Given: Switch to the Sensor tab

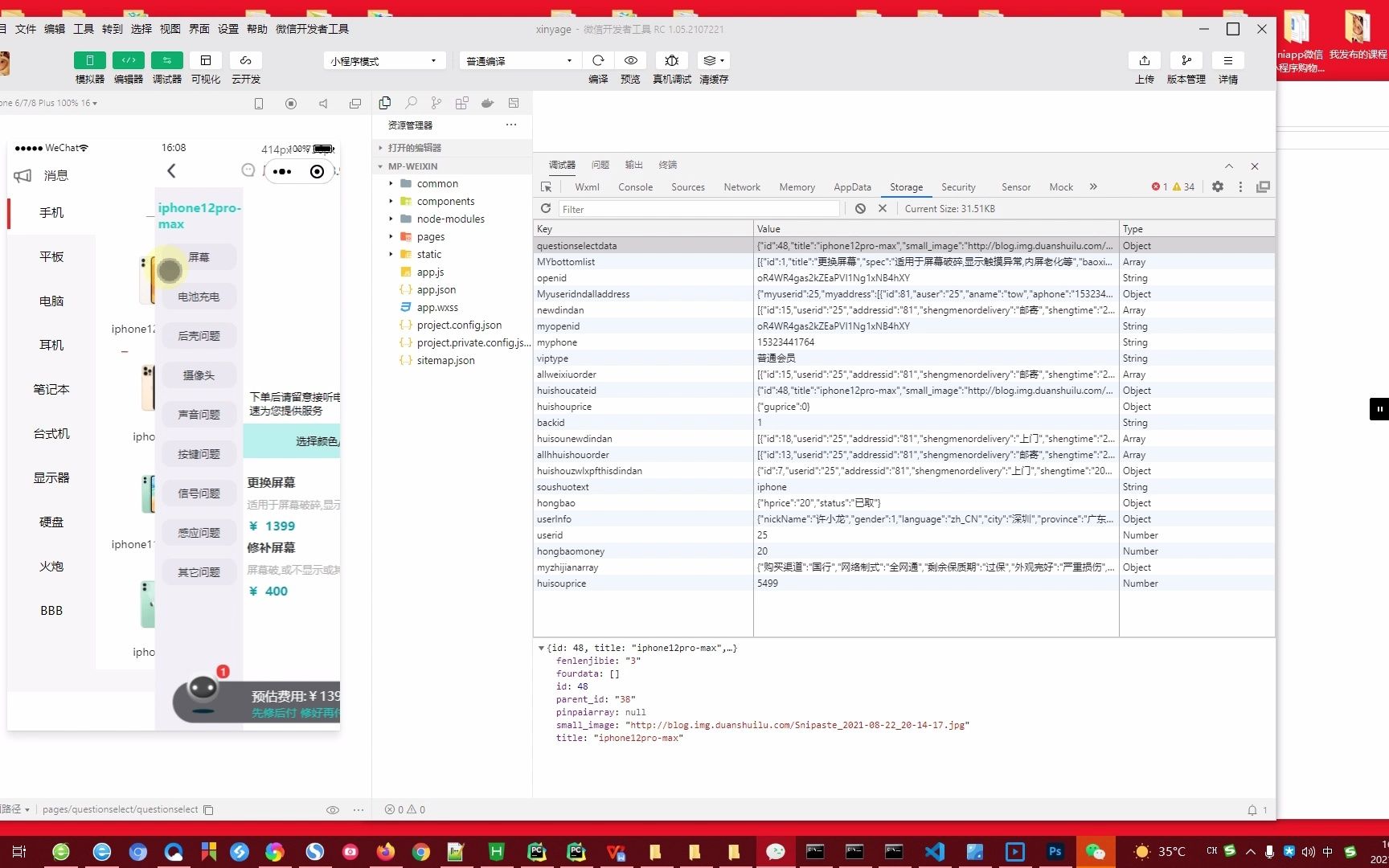Looking at the screenshot, I should [x=1016, y=187].
